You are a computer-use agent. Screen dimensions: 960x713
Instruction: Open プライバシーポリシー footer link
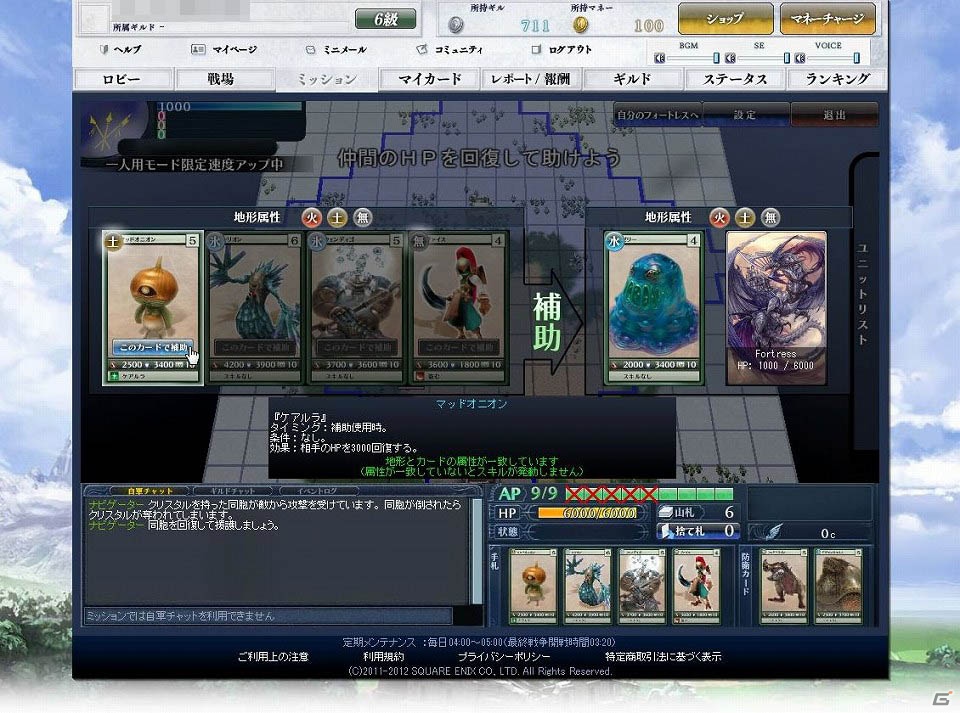[x=504, y=657]
